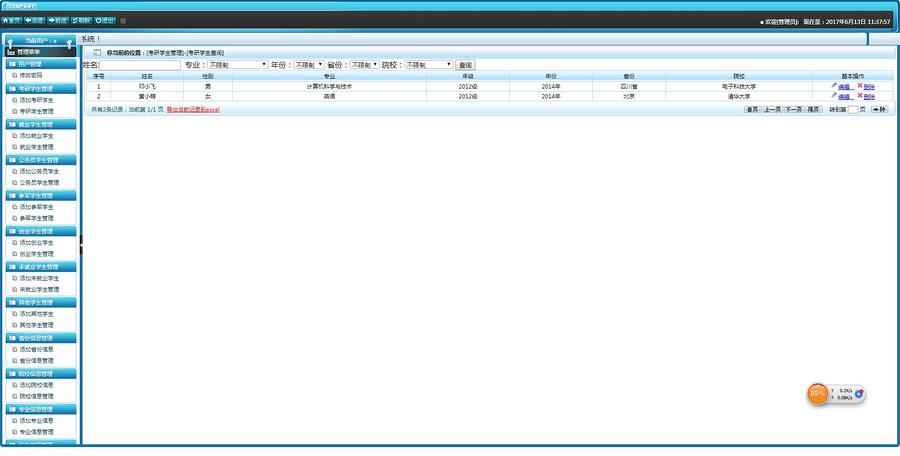
Task: Refresh the page with 刷新 button
Action: 81,20
